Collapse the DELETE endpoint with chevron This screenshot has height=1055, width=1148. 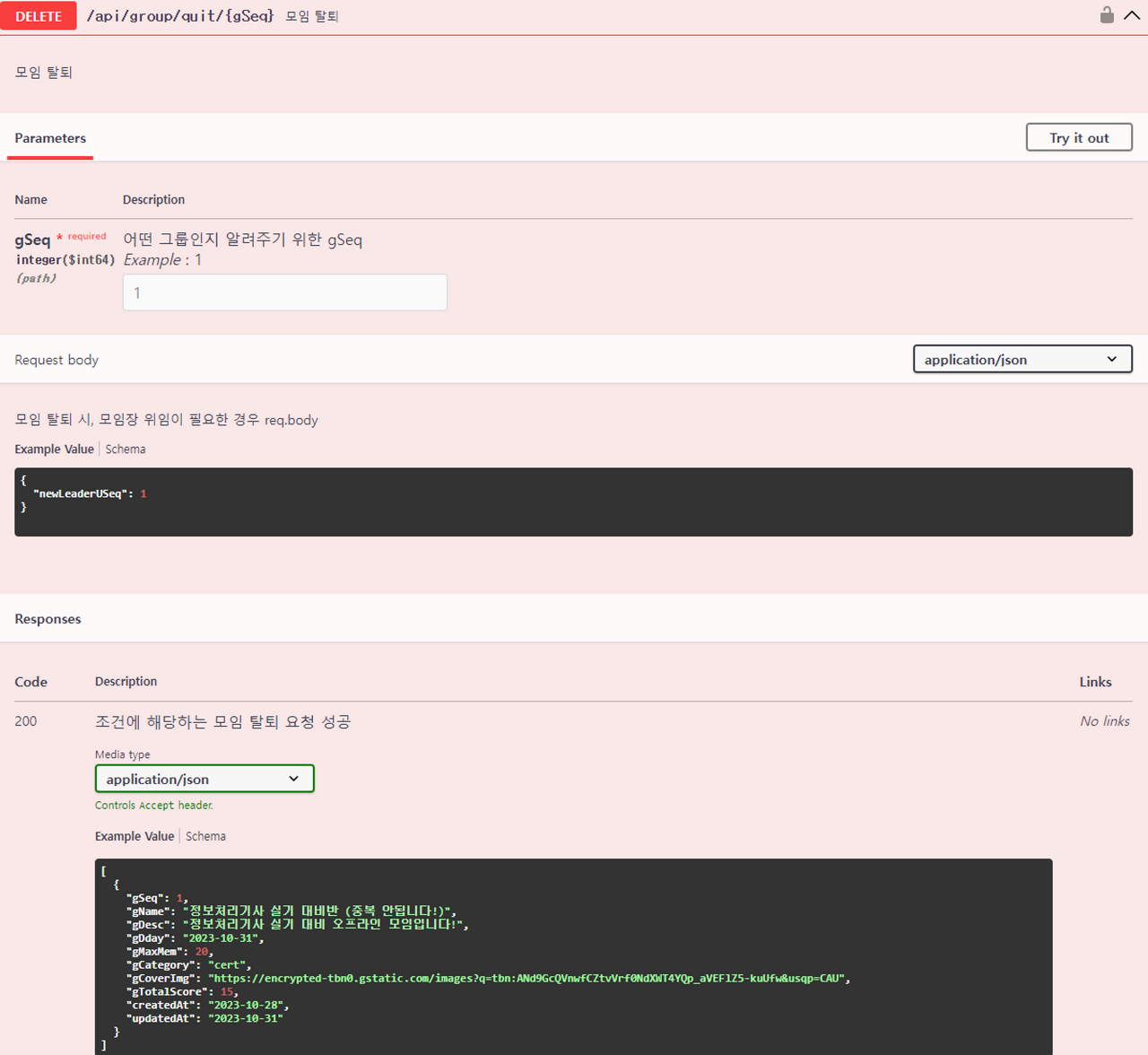click(1132, 15)
